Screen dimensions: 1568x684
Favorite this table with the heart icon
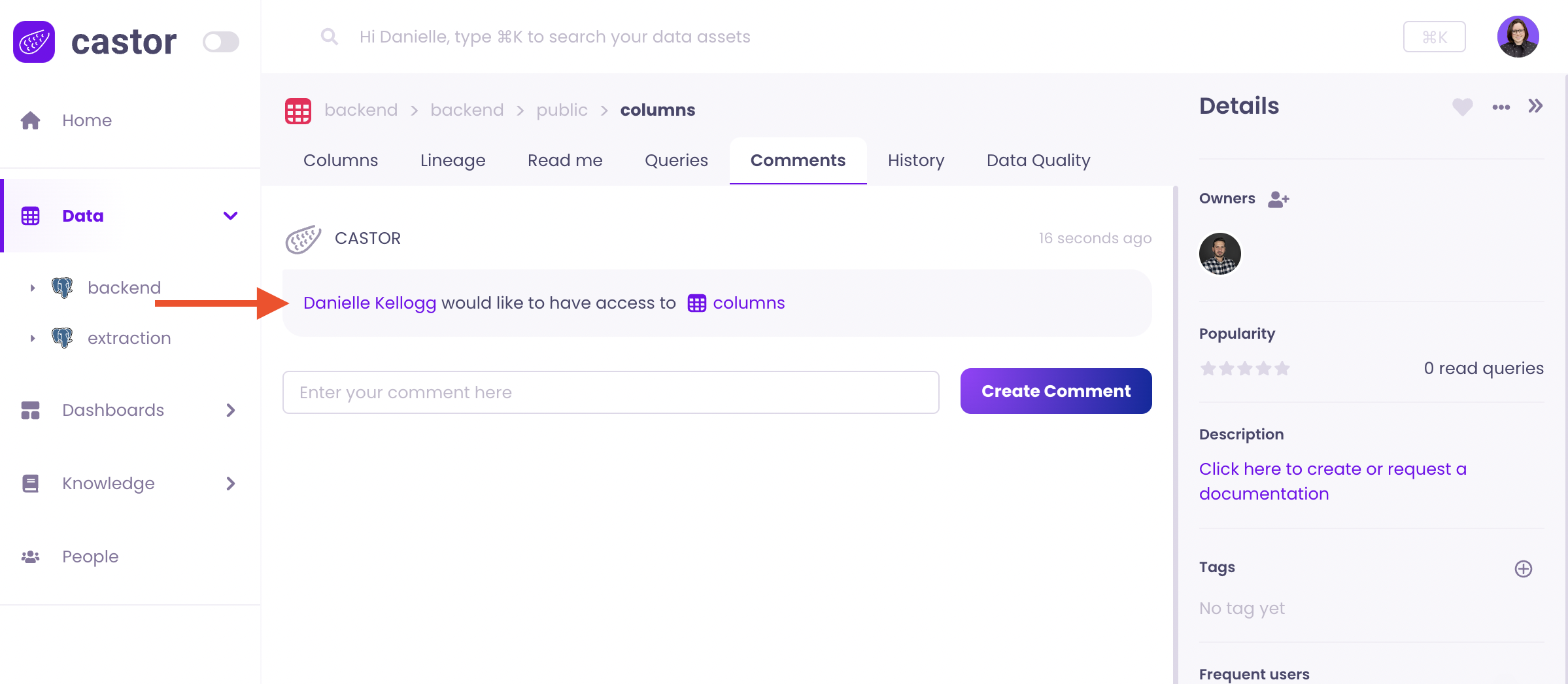[x=1462, y=107]
